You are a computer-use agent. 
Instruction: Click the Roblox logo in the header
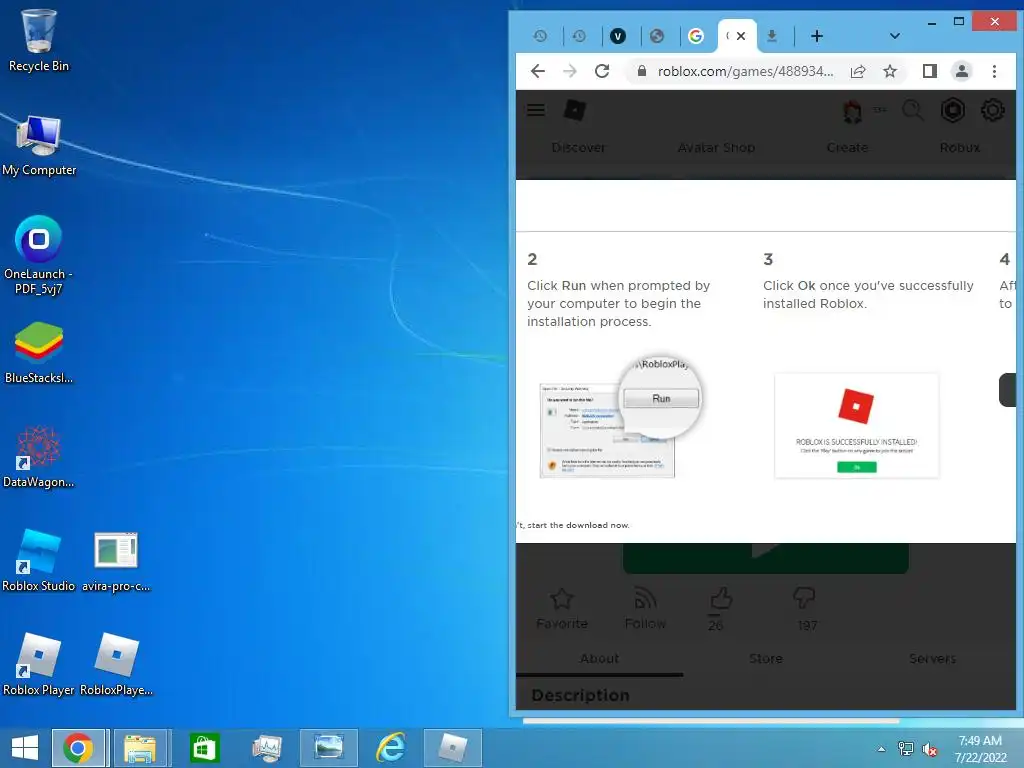(x=575, y=110)
